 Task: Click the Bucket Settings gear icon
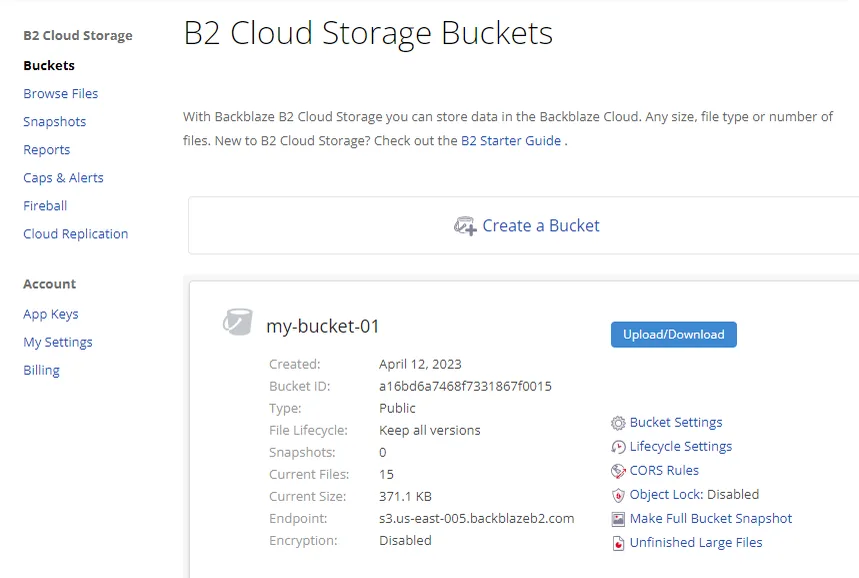618,423
